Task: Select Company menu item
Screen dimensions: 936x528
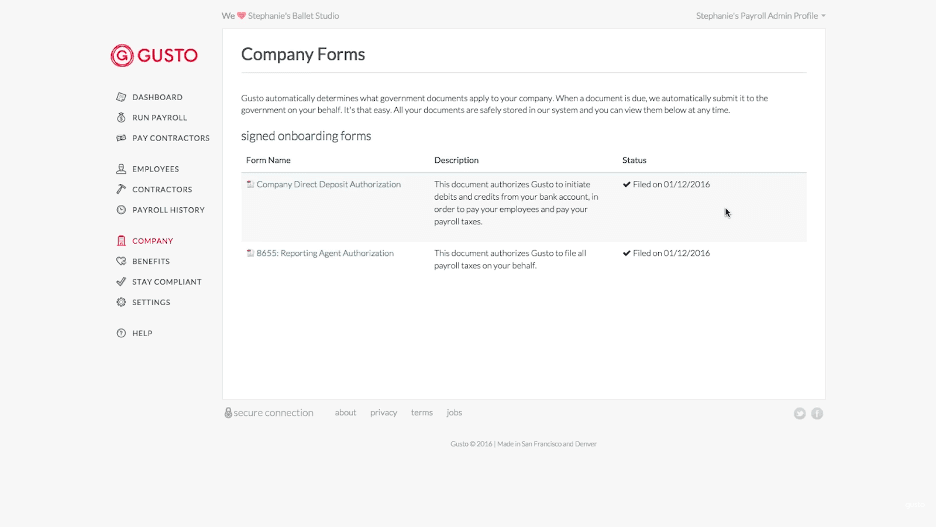Action: [152, 241]
